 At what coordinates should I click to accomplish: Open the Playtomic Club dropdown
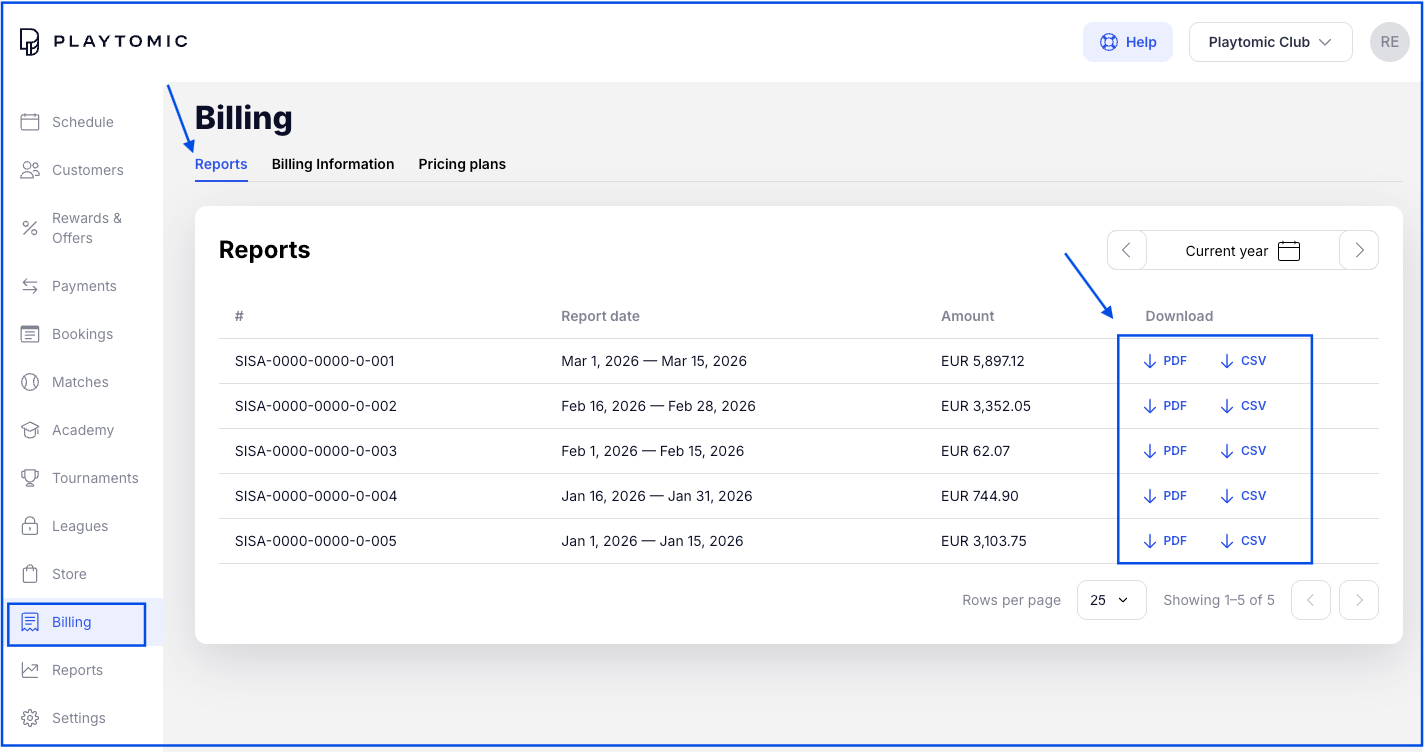(1270, 42)
